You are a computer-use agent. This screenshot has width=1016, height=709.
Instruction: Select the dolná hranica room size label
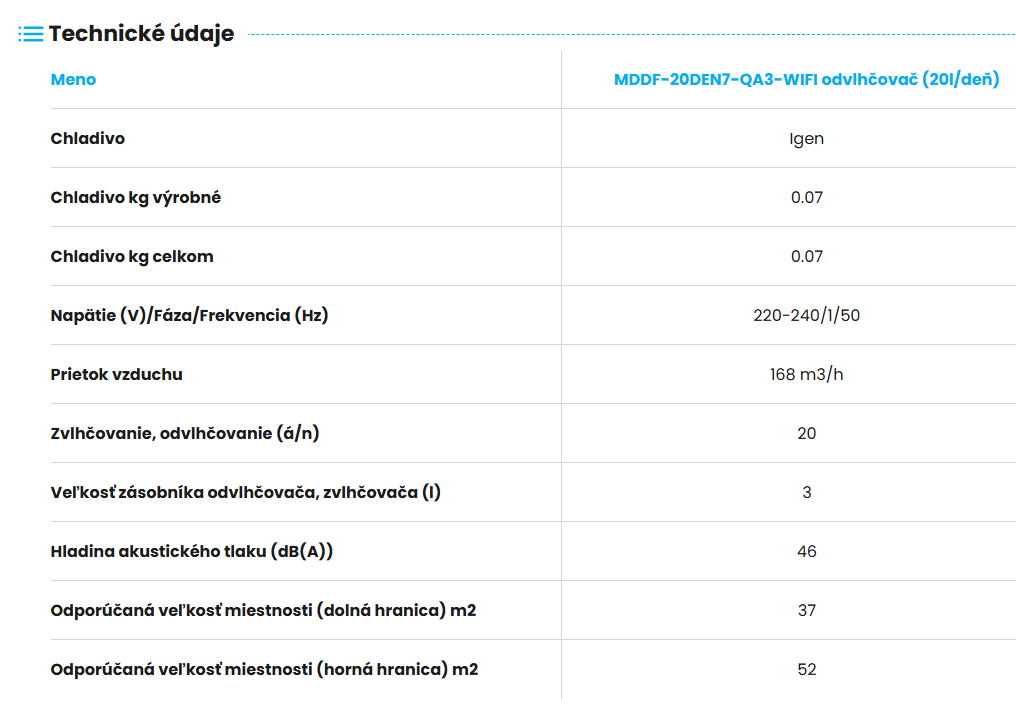point(263,611)
